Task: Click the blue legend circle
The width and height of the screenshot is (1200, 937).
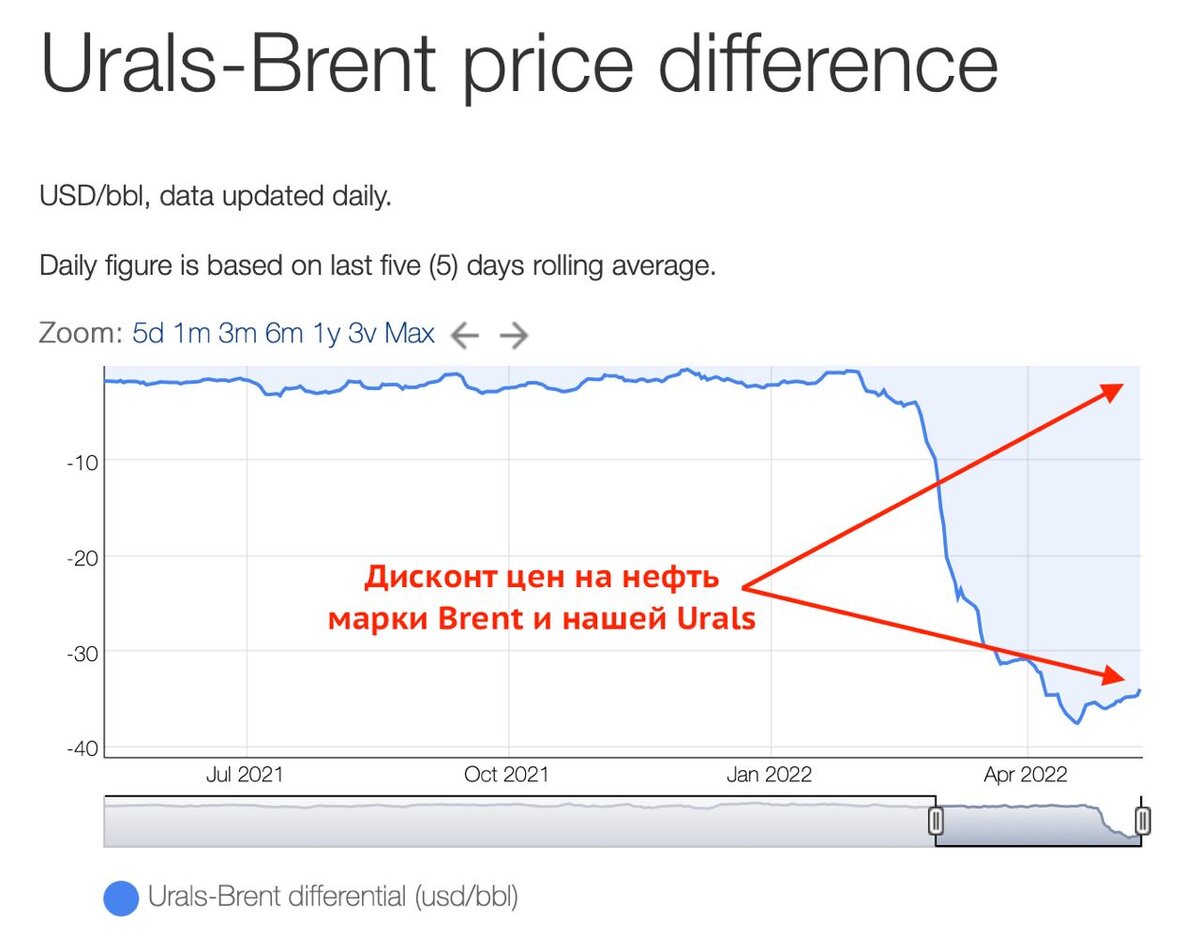Action: coord(121,898)
